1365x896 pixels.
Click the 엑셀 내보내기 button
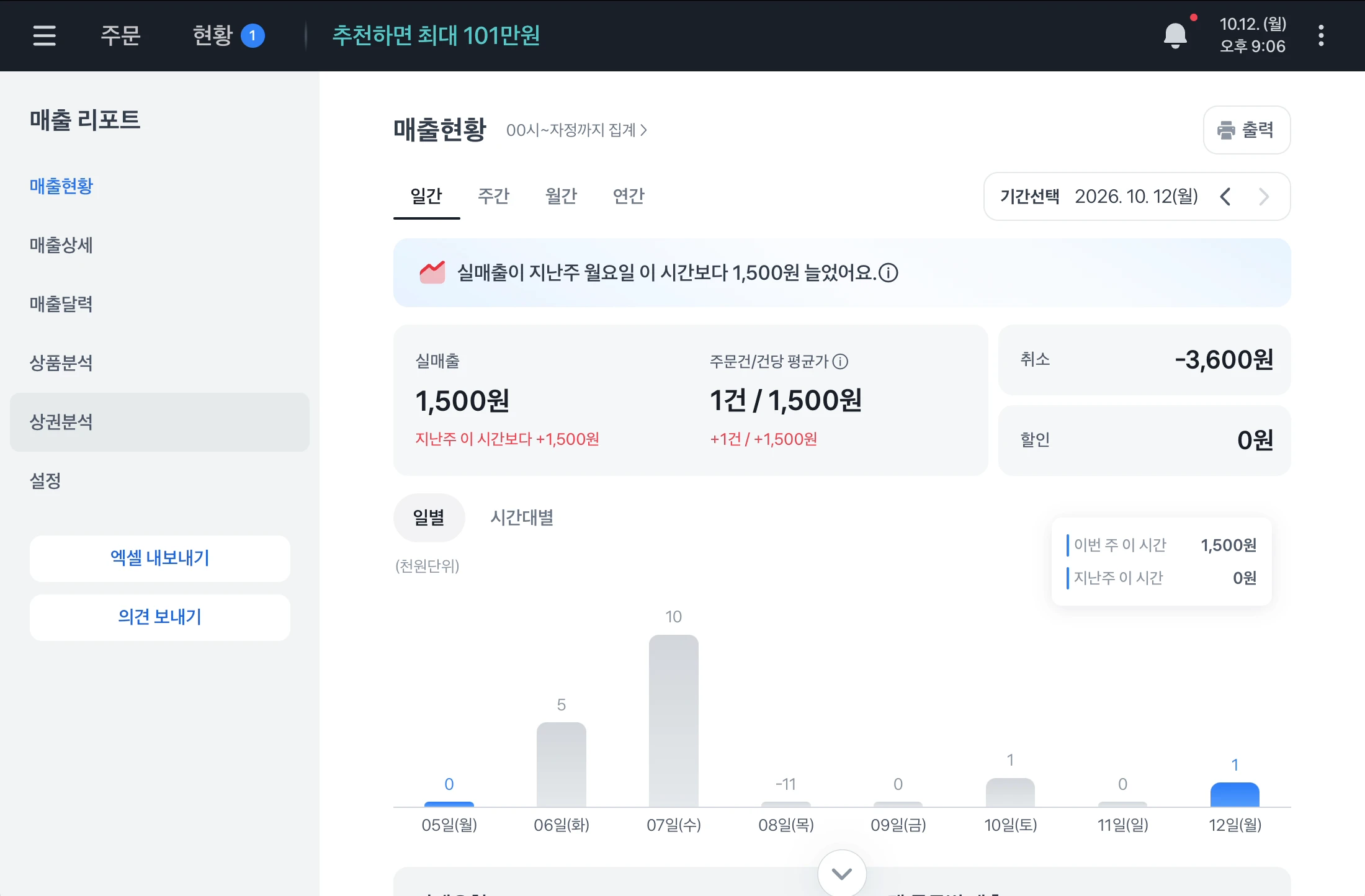coord(159,558)
